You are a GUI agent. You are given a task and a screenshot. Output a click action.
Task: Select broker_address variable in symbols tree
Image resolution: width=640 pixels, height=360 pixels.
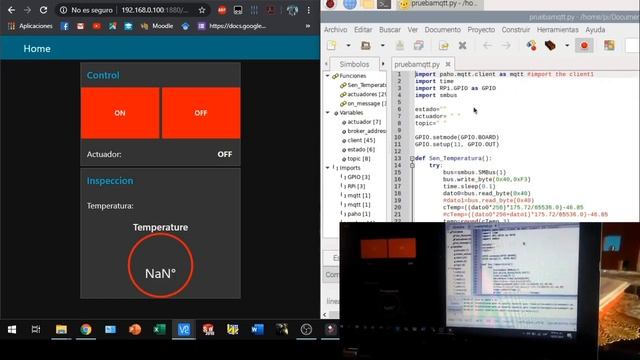pos(364,131)
